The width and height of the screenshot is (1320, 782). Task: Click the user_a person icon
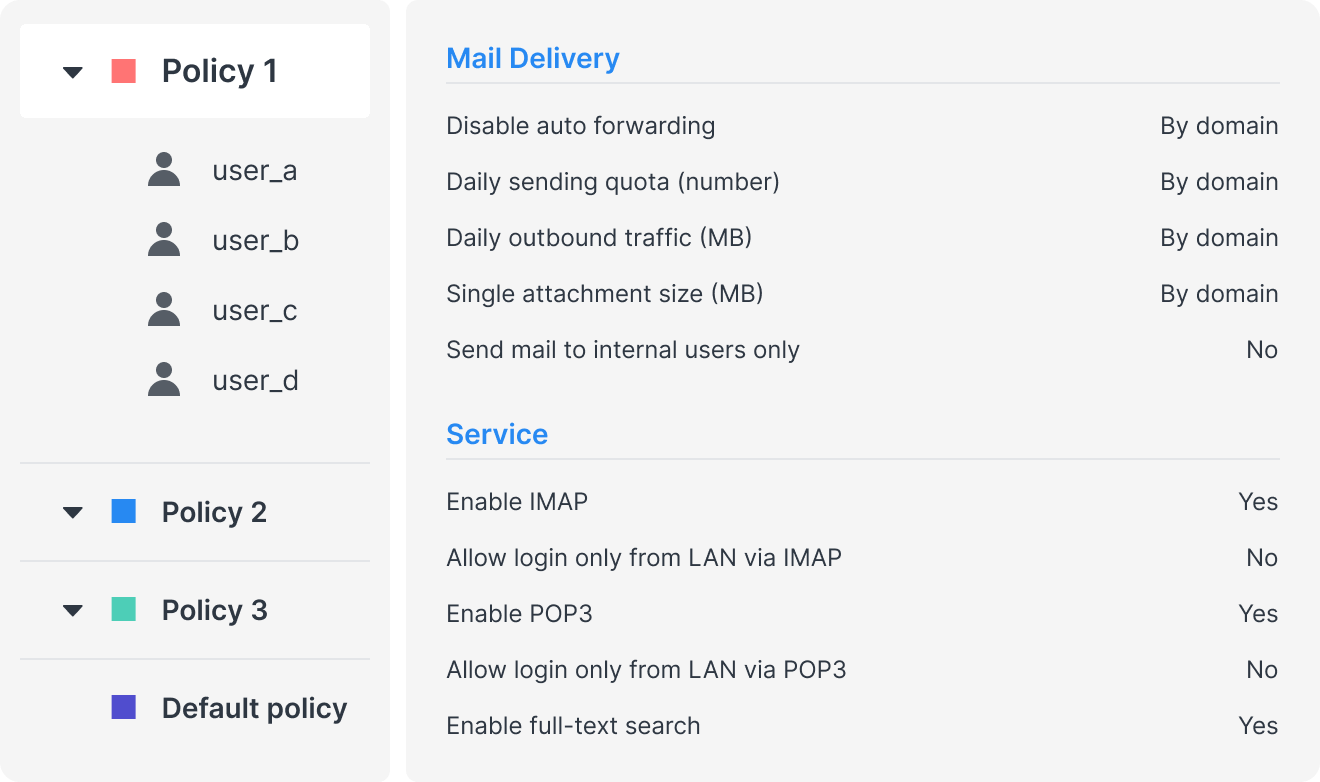164,170
